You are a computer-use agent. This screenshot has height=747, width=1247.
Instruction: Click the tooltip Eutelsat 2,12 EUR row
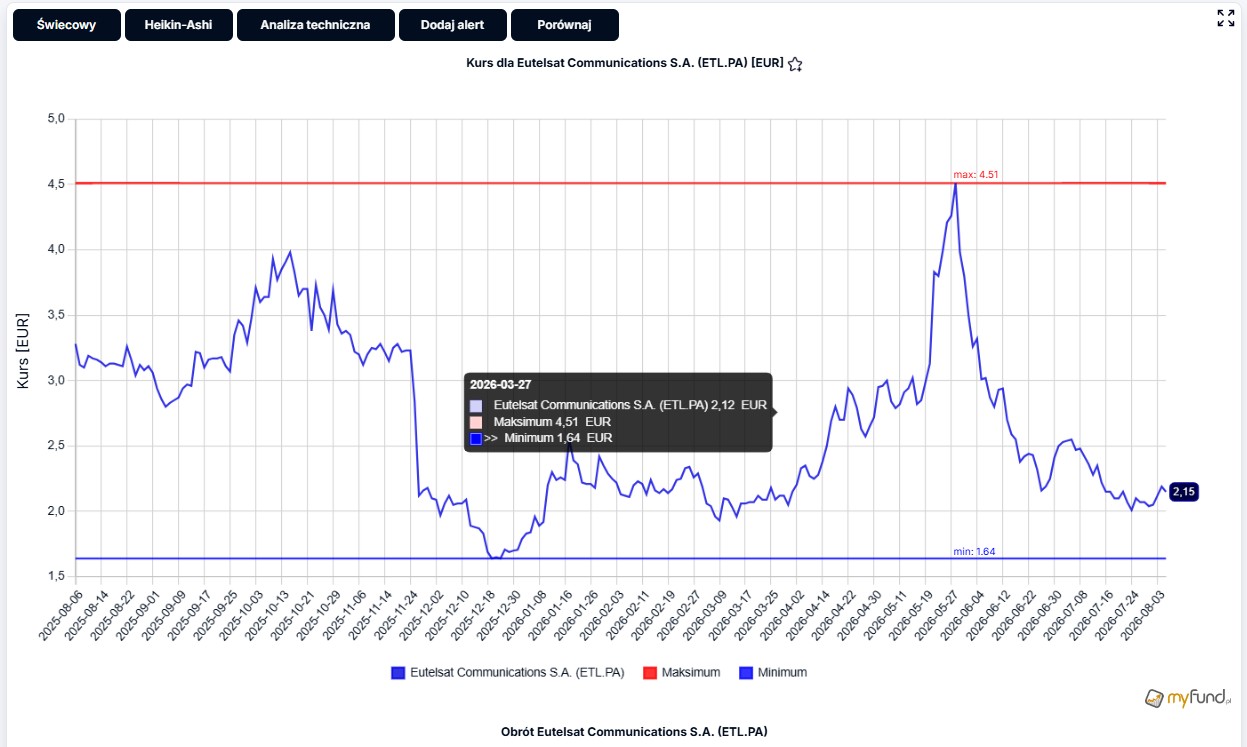click(x=618, y=406)
